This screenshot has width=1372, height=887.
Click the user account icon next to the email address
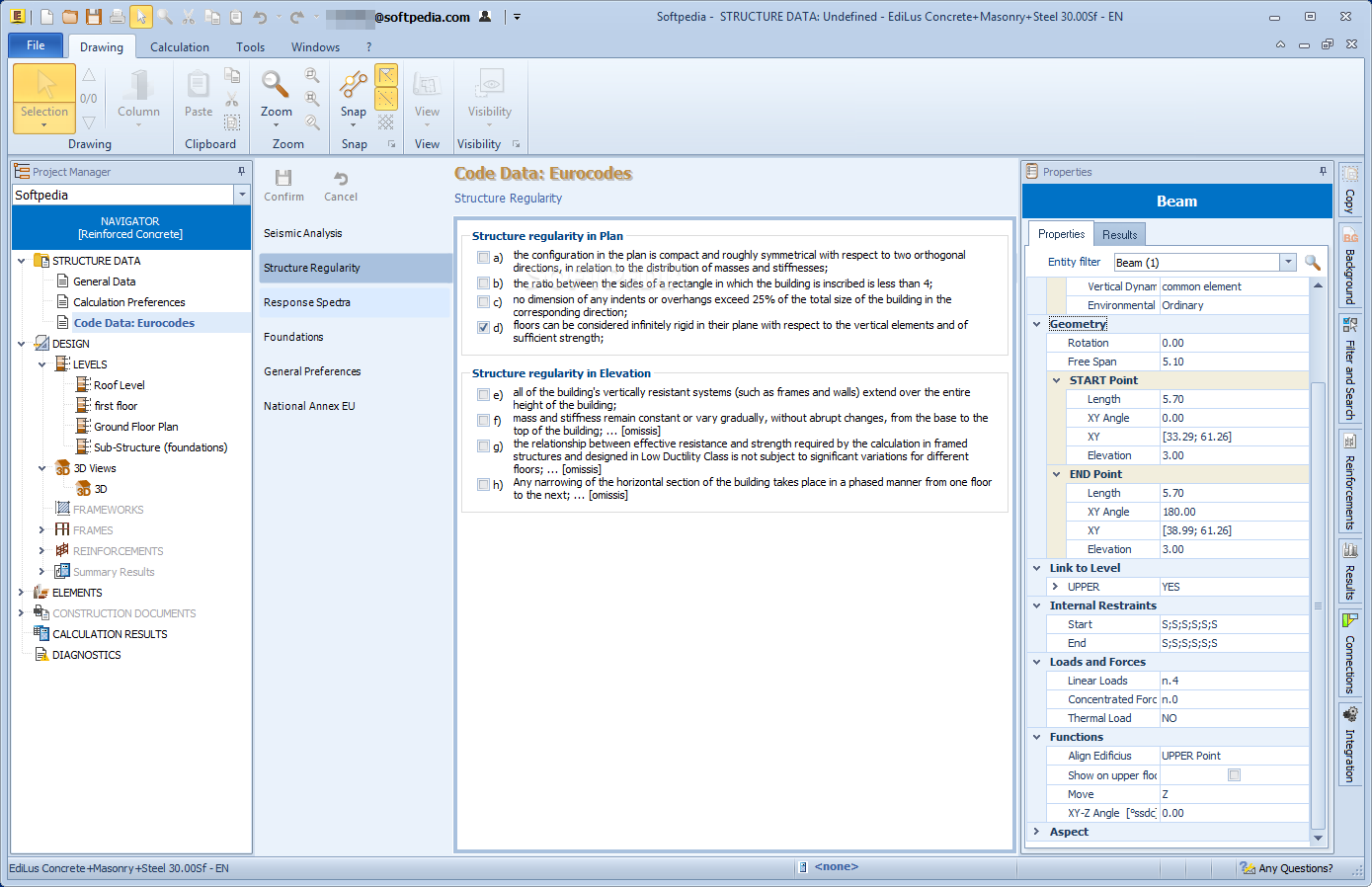[485, 17]
